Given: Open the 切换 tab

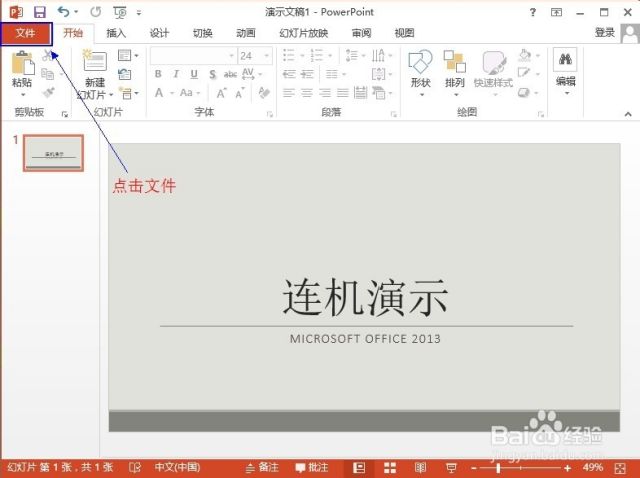Looking at the screenshot, I should 202,33.
